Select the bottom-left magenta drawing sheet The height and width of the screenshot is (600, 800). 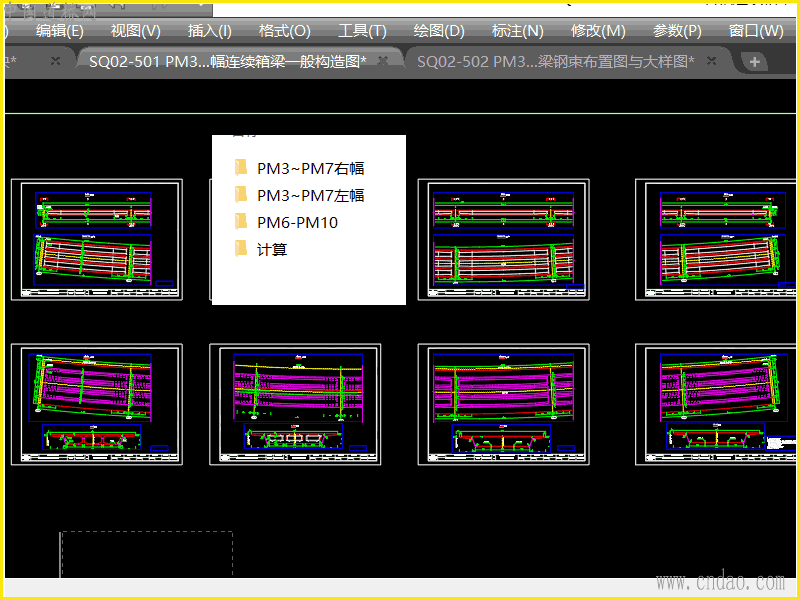tap(97, 404)
